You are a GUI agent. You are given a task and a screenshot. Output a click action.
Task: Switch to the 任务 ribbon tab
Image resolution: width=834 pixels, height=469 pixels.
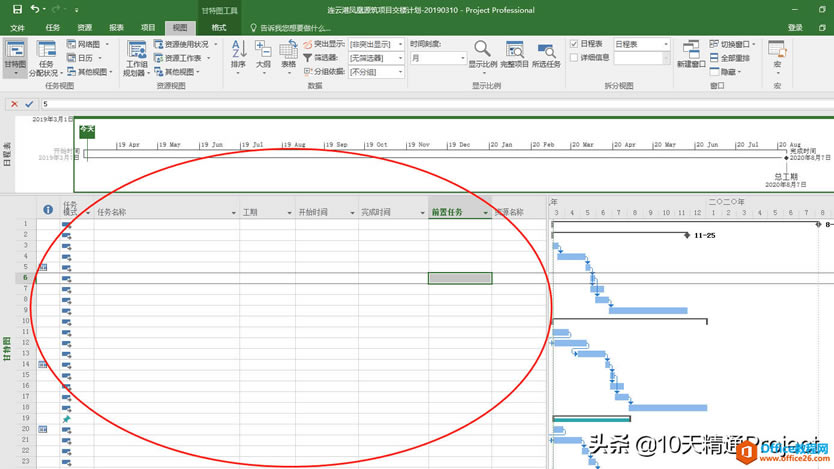[53, 28]
